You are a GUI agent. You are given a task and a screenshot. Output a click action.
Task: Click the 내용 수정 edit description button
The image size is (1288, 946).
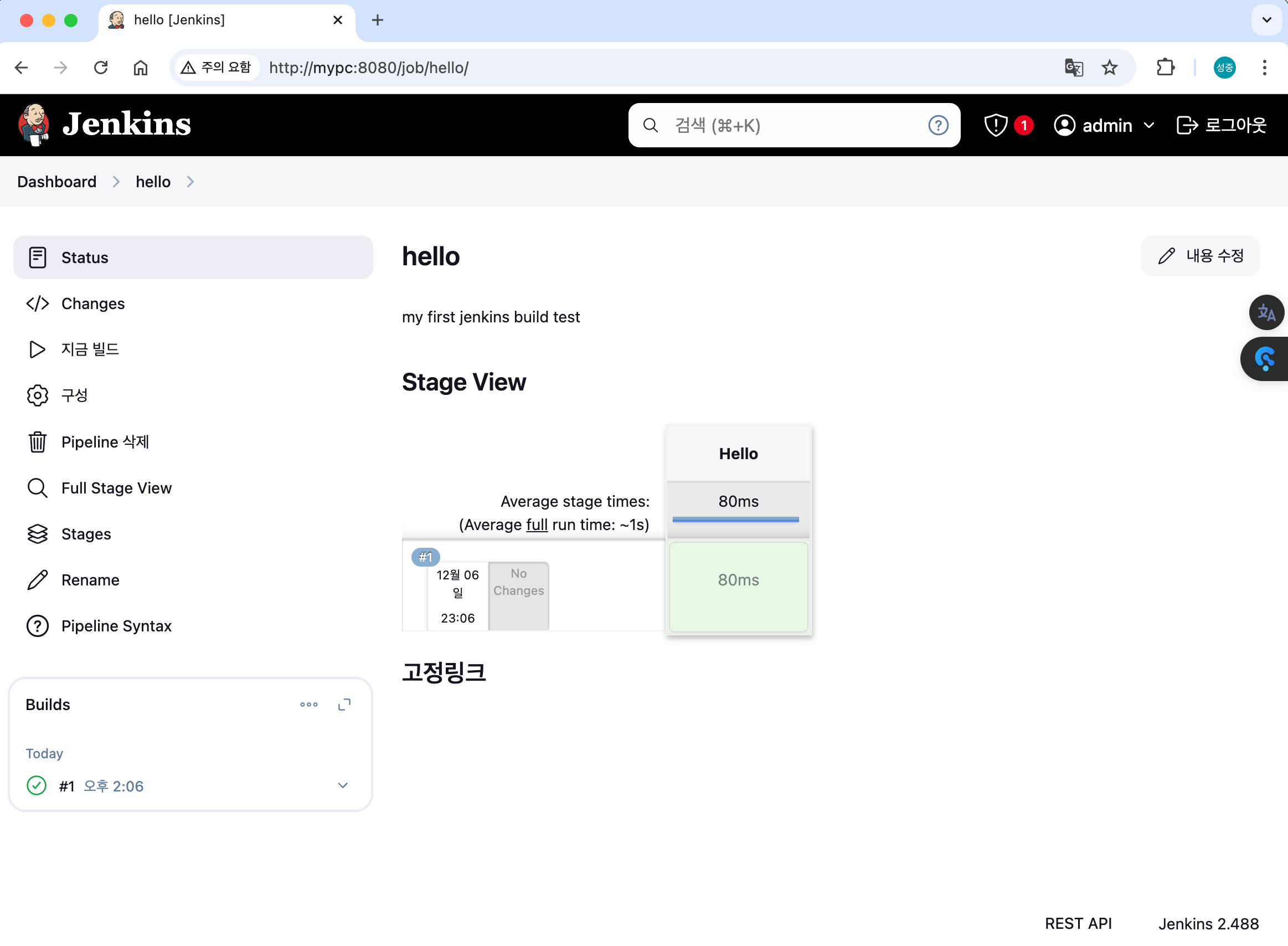(x=1200, y=255)
